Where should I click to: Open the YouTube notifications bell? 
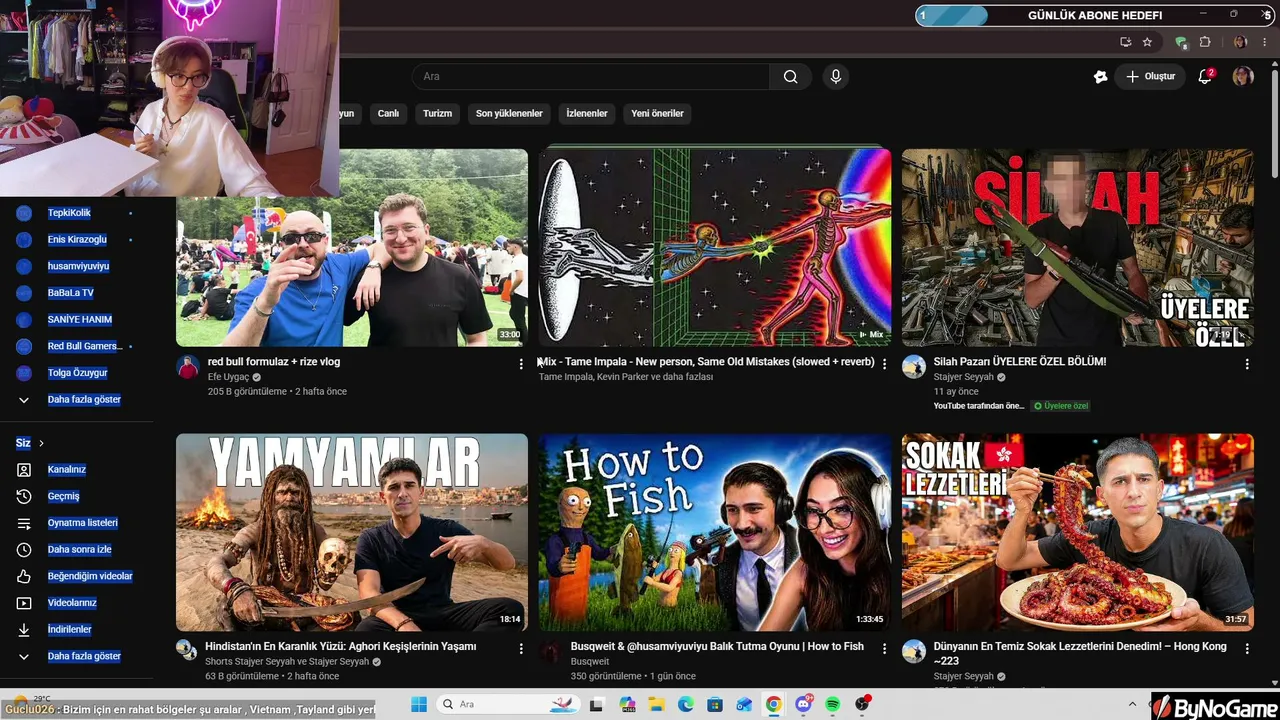click(1205, 77)
